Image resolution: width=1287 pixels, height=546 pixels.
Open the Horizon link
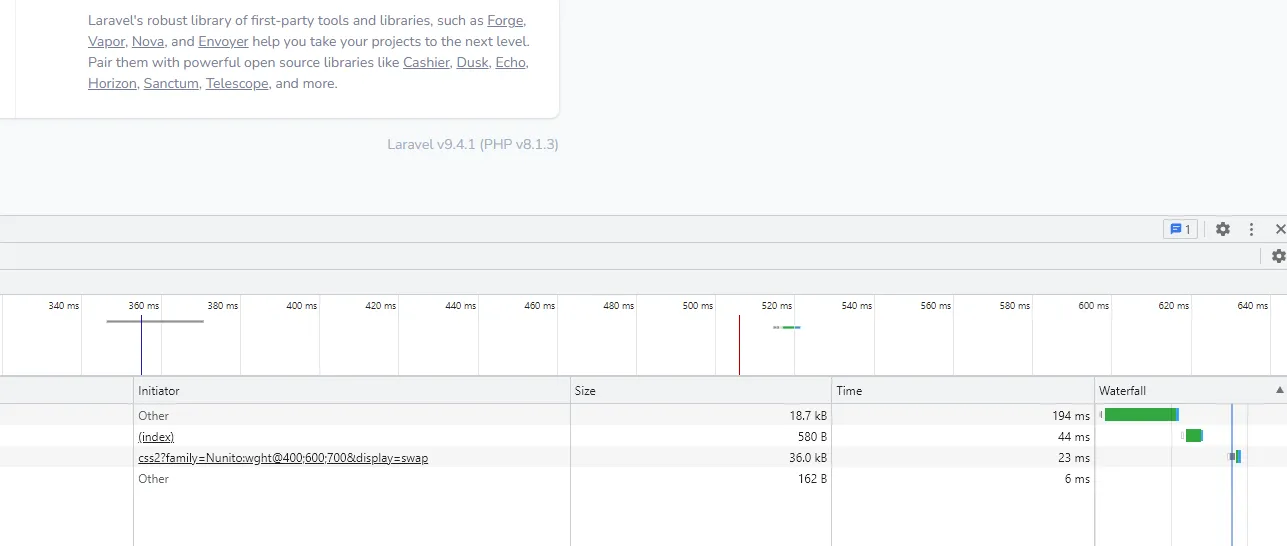pos(112,83)
